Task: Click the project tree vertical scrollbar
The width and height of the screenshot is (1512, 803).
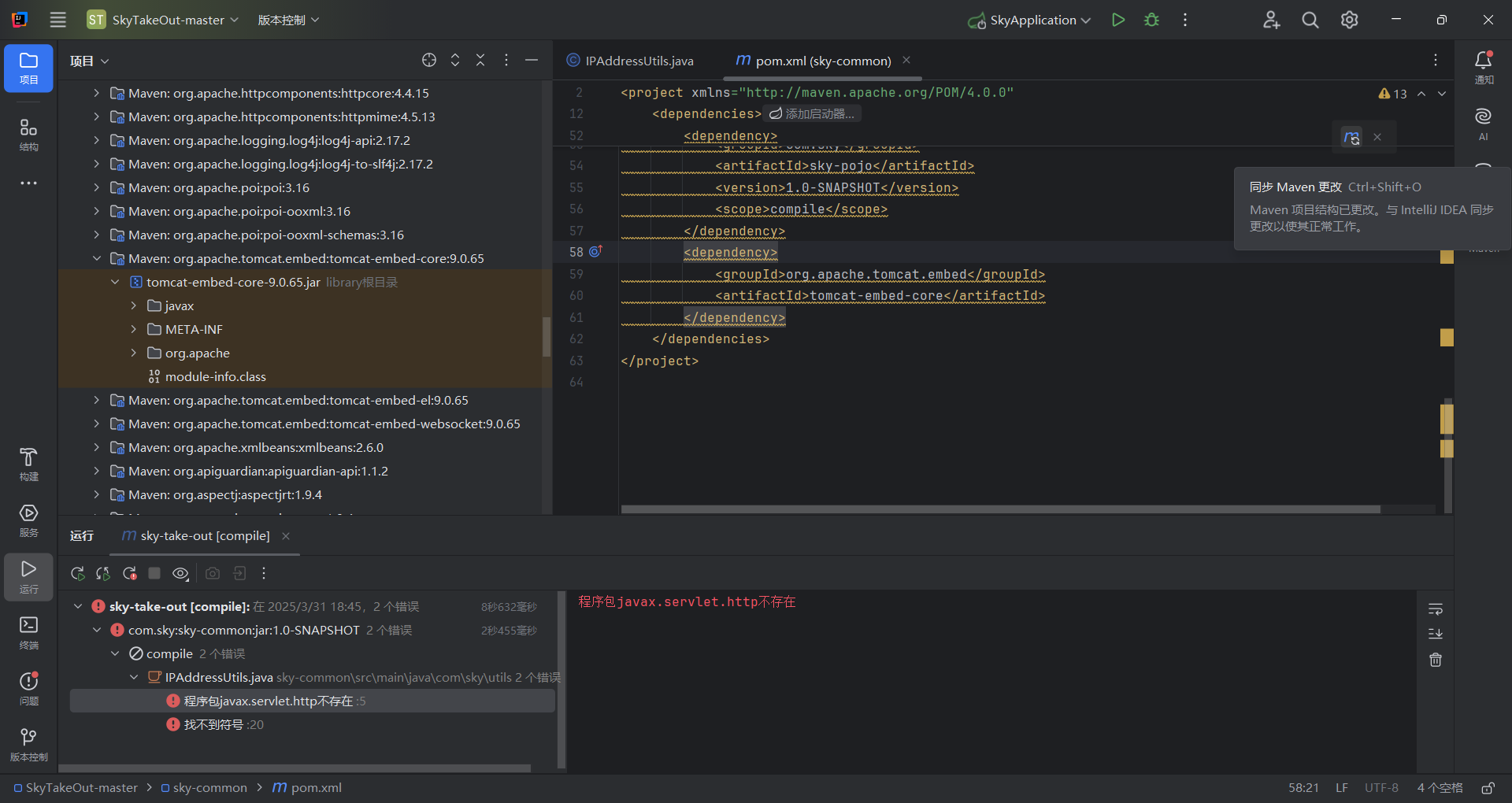Action: [x=547, y=337]
